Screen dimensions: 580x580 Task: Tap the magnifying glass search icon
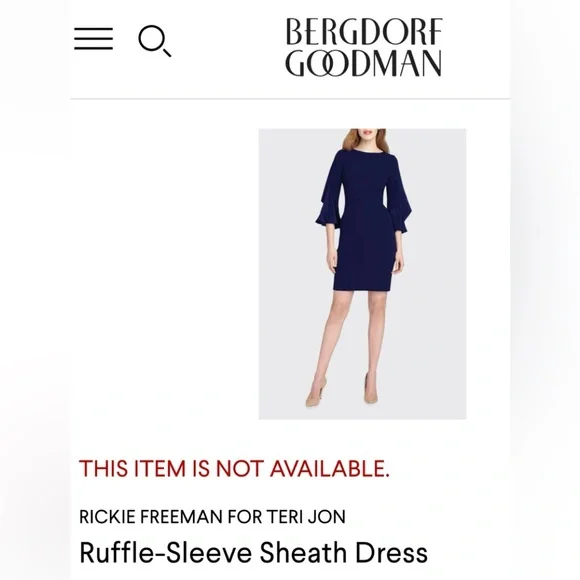(155, 41)
